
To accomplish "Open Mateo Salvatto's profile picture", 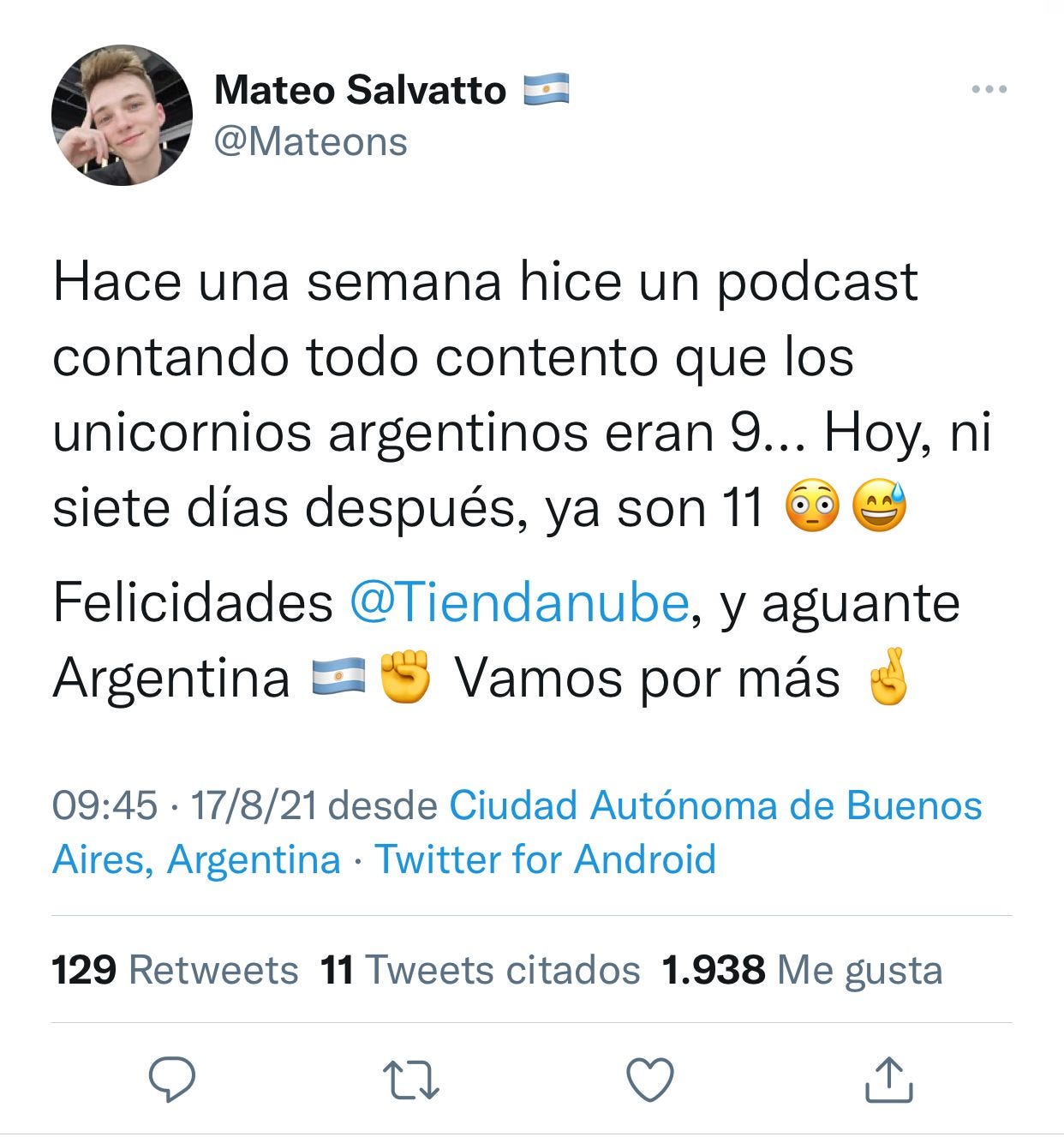I will pos(122,116).
